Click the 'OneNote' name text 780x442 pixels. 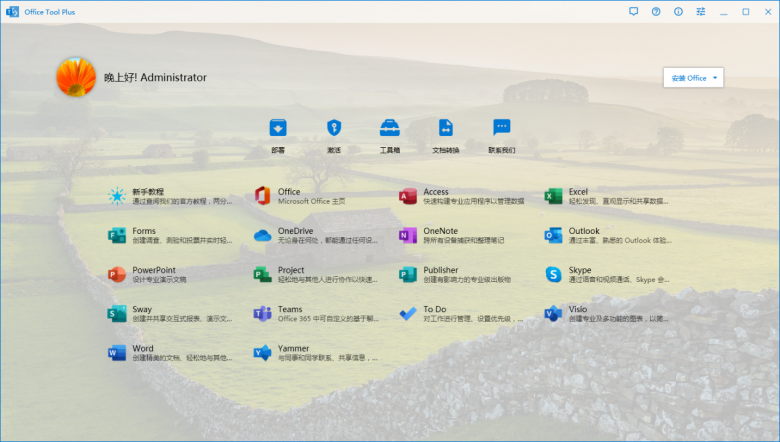(440, 231)
